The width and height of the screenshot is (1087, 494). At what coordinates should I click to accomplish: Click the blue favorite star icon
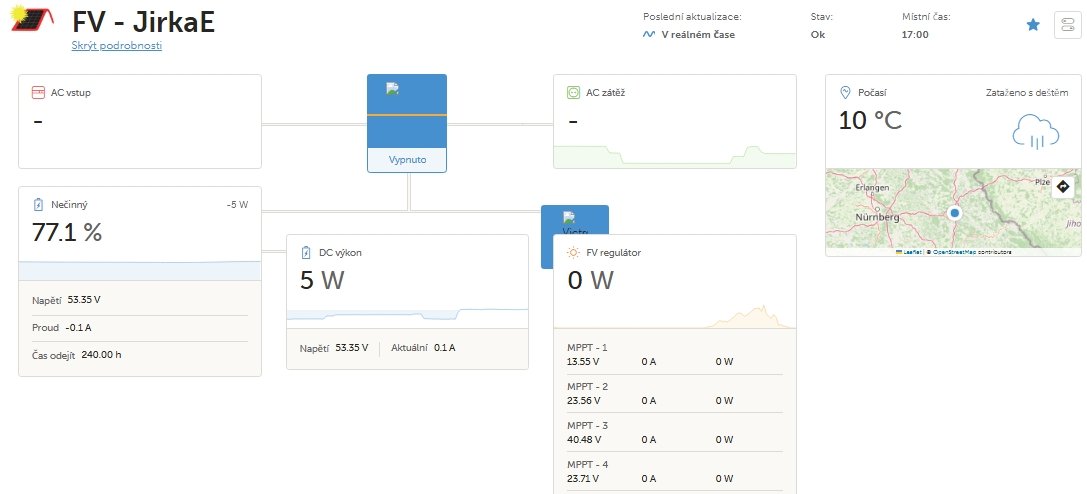click(1033, 25)
